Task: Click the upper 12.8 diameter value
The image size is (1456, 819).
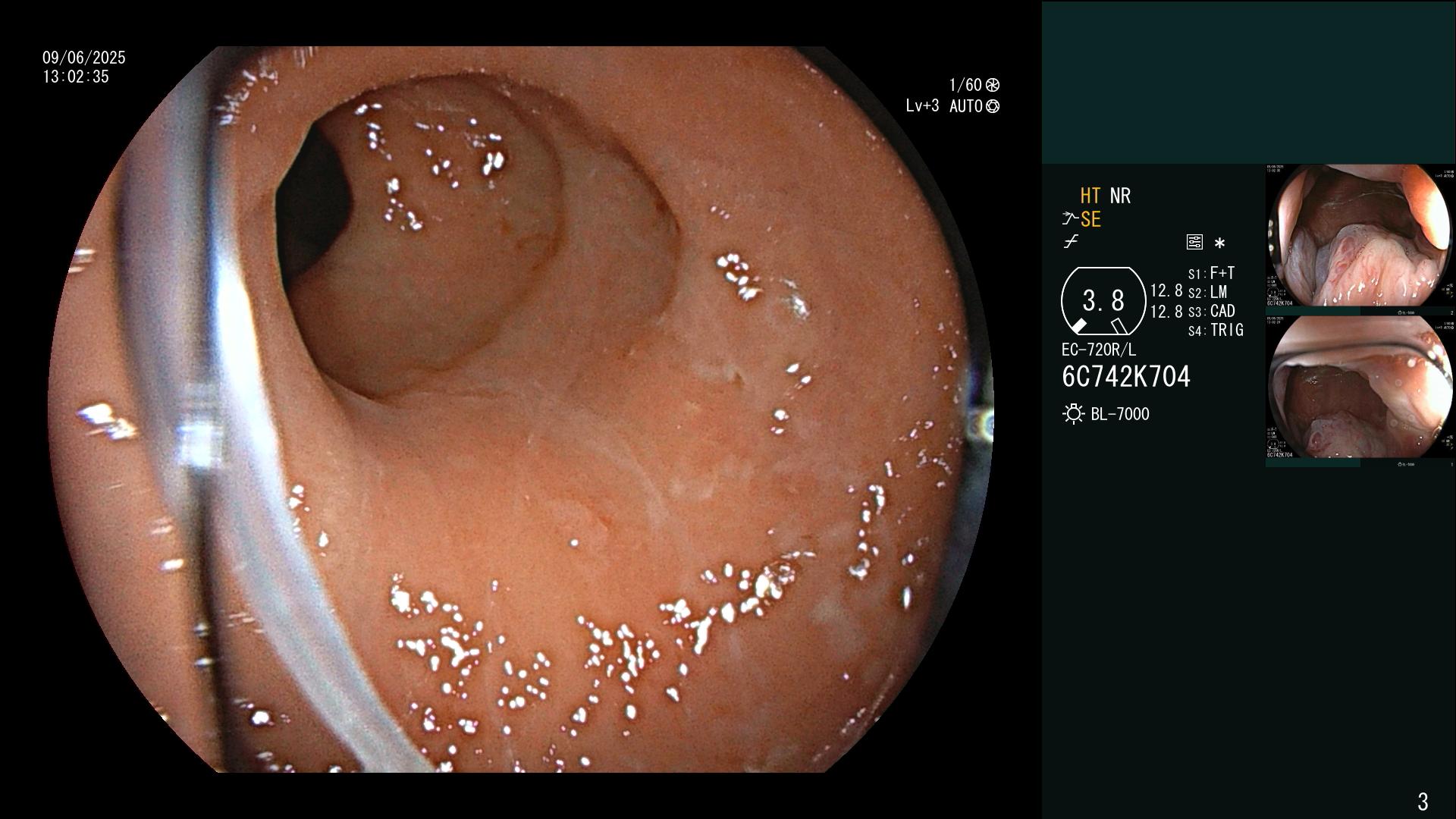Action: tap(1166, 290)
